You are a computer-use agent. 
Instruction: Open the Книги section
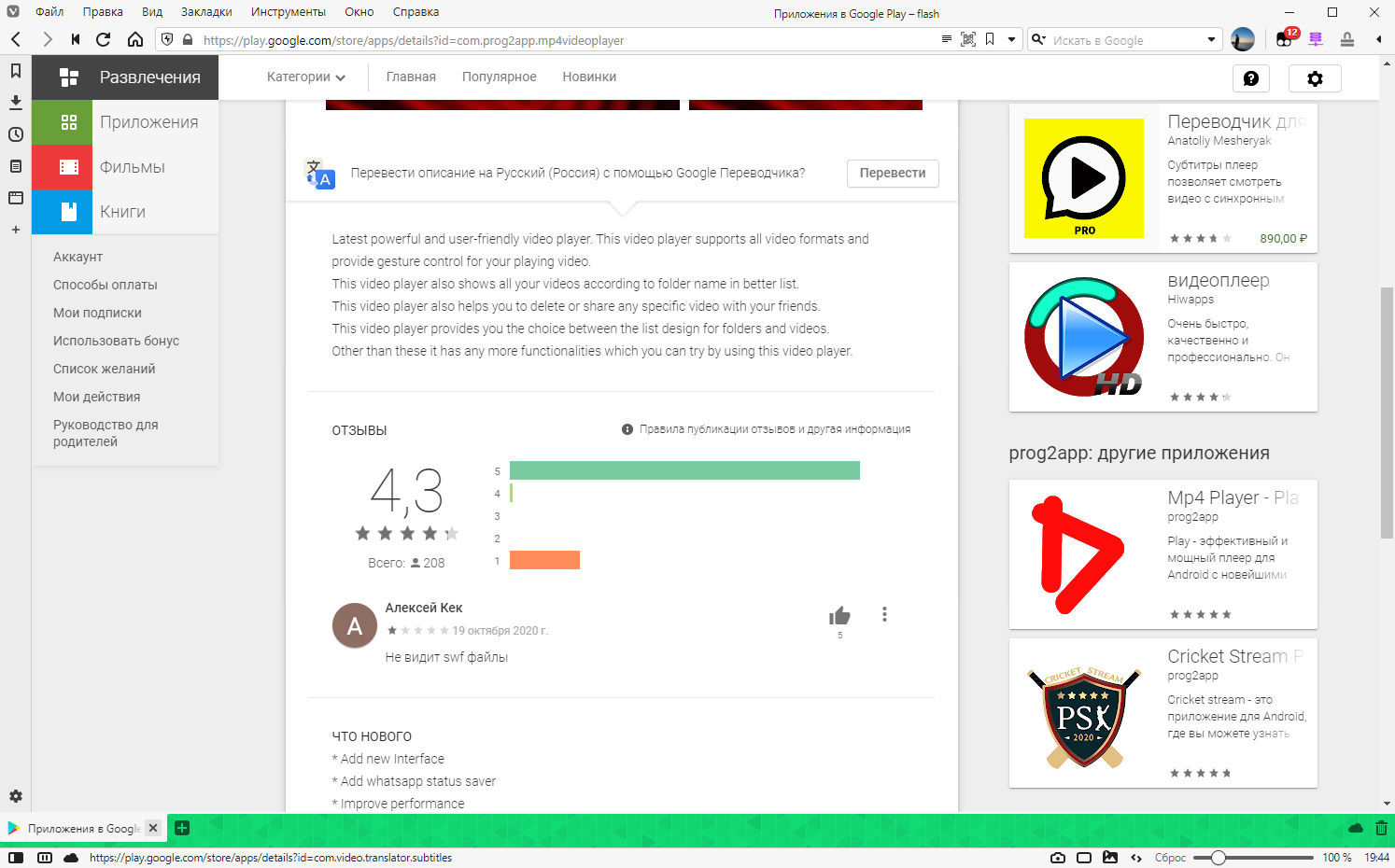point(125,212)
